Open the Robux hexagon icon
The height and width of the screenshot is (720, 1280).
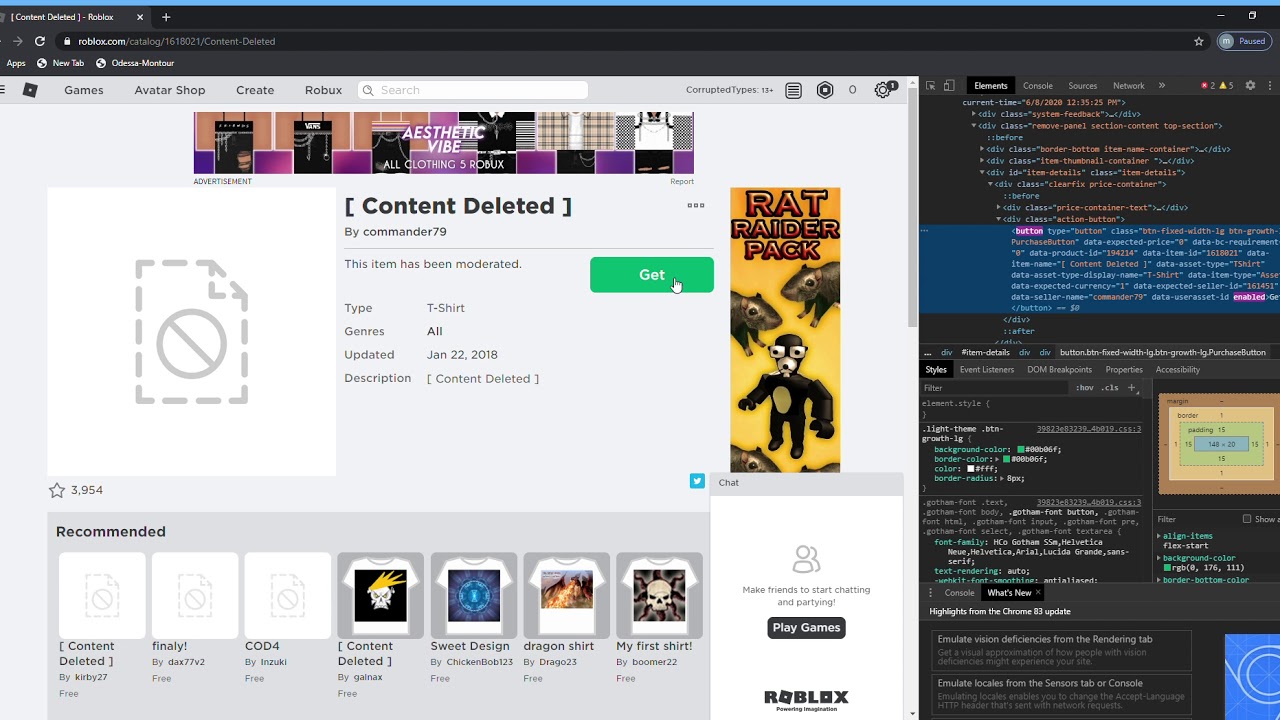825,90
